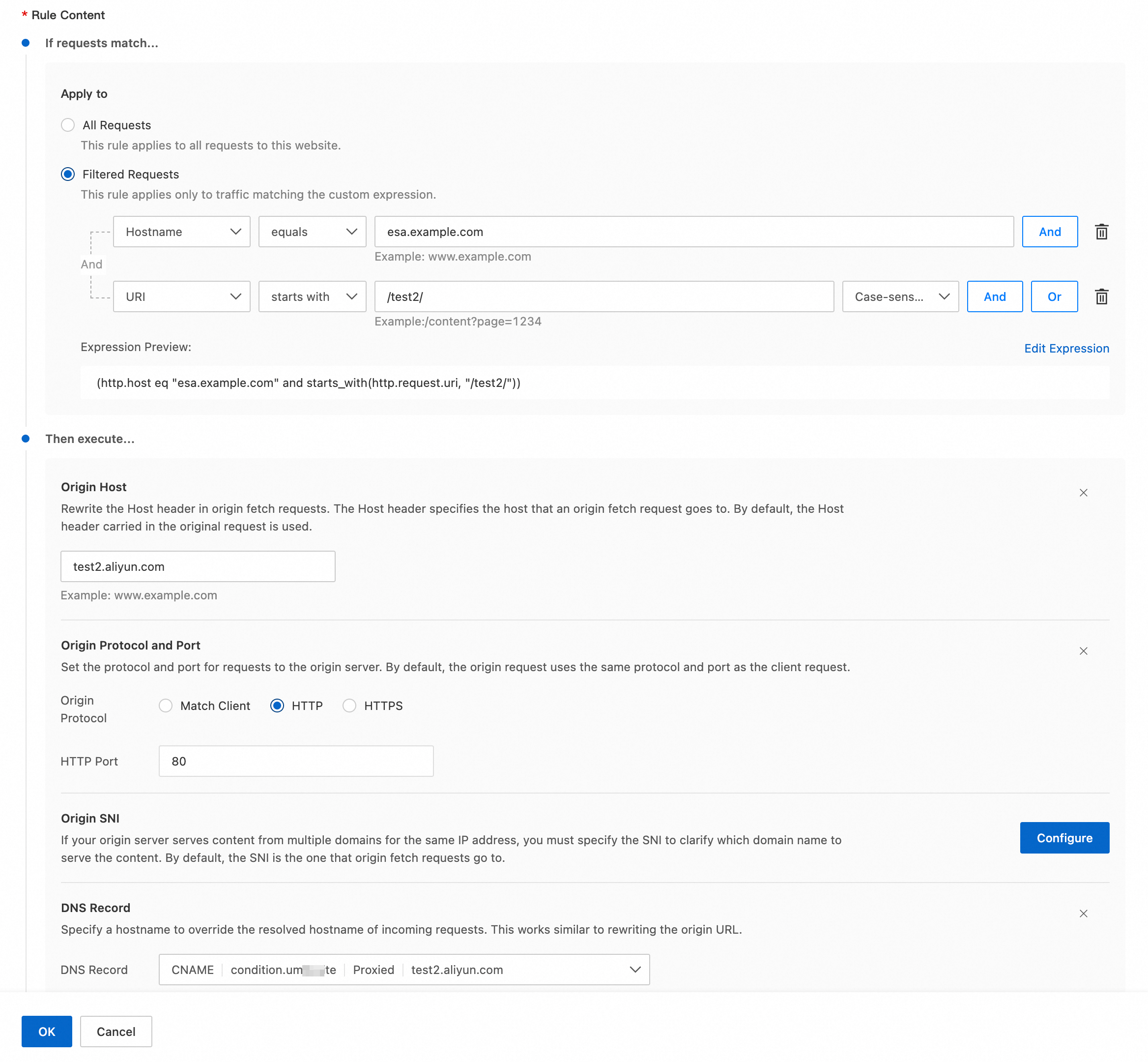Click the Or button on the URI row
The height and width of the screenshot is (1062, 1148).
(1054, 296)
